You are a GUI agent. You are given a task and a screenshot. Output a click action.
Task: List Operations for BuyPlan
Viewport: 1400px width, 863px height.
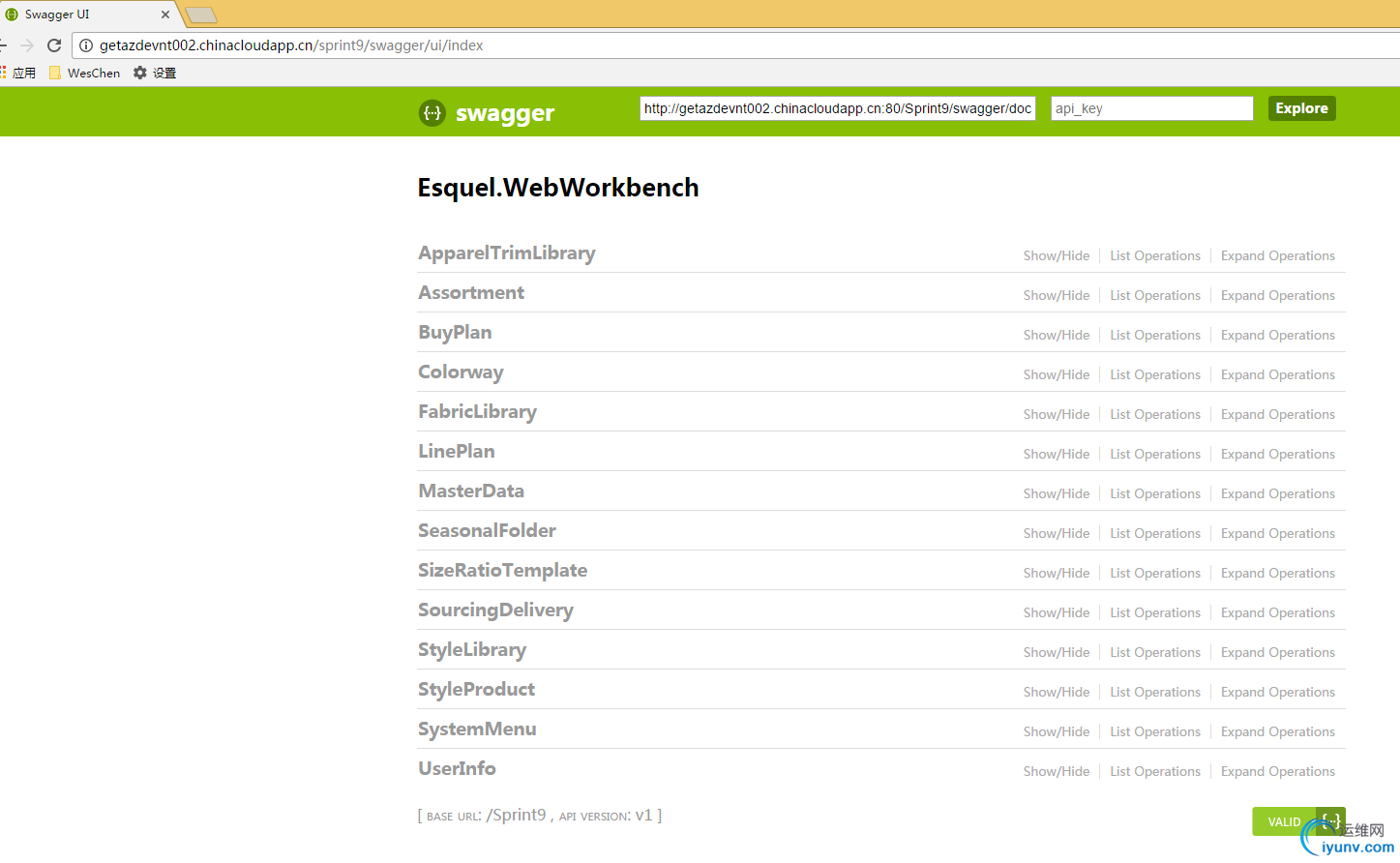[1155, 335]
